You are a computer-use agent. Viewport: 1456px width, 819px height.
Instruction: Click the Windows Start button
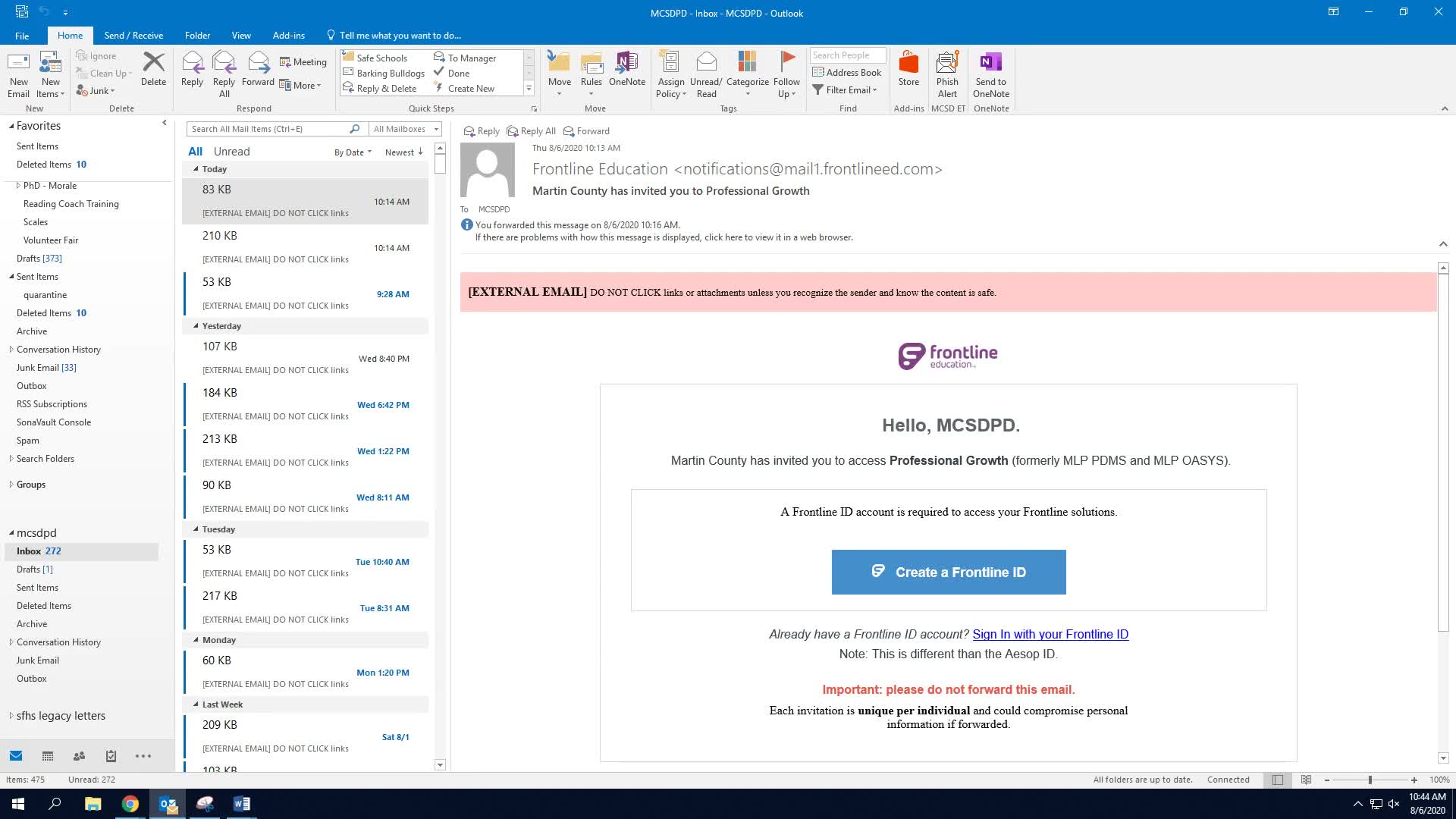(x=18, y=804)
